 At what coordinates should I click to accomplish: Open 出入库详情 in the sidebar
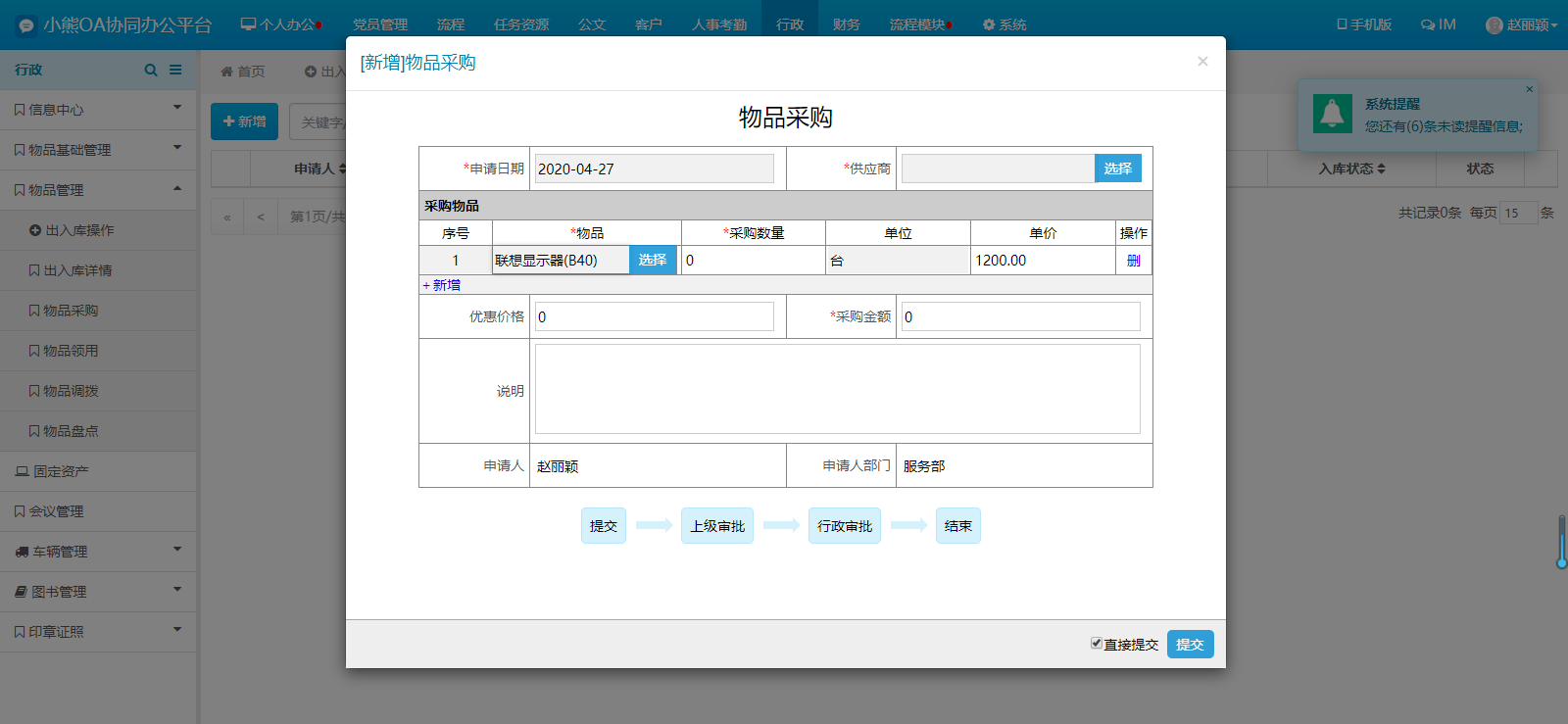(x=98, y=270)
